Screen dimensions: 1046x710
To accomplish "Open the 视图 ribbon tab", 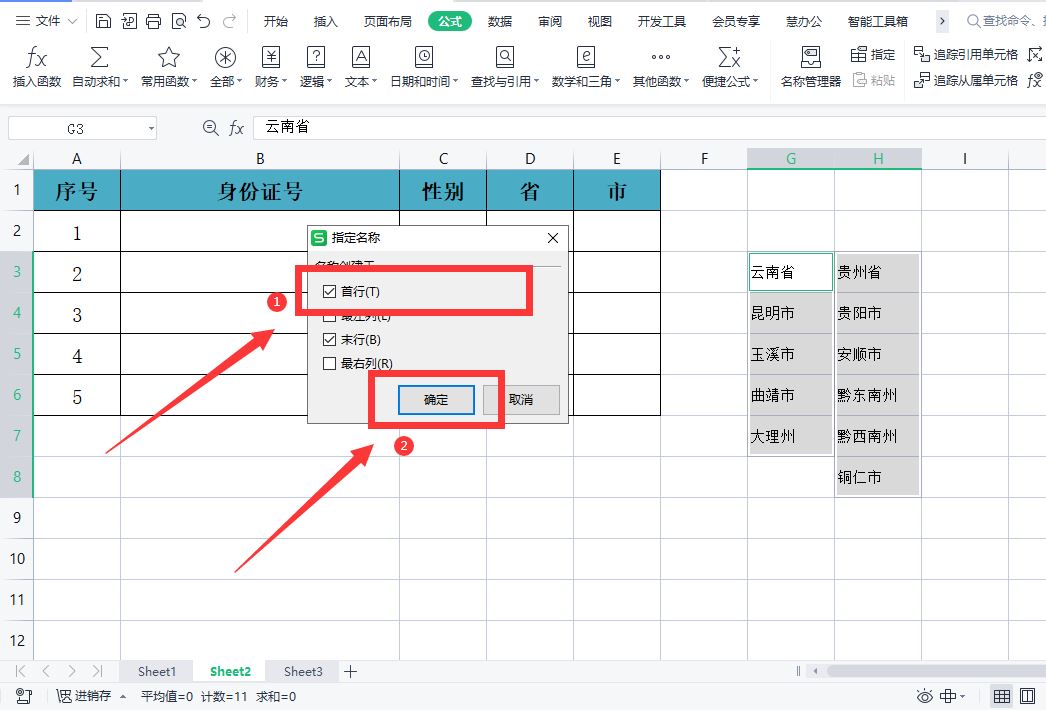I will 600,21.
